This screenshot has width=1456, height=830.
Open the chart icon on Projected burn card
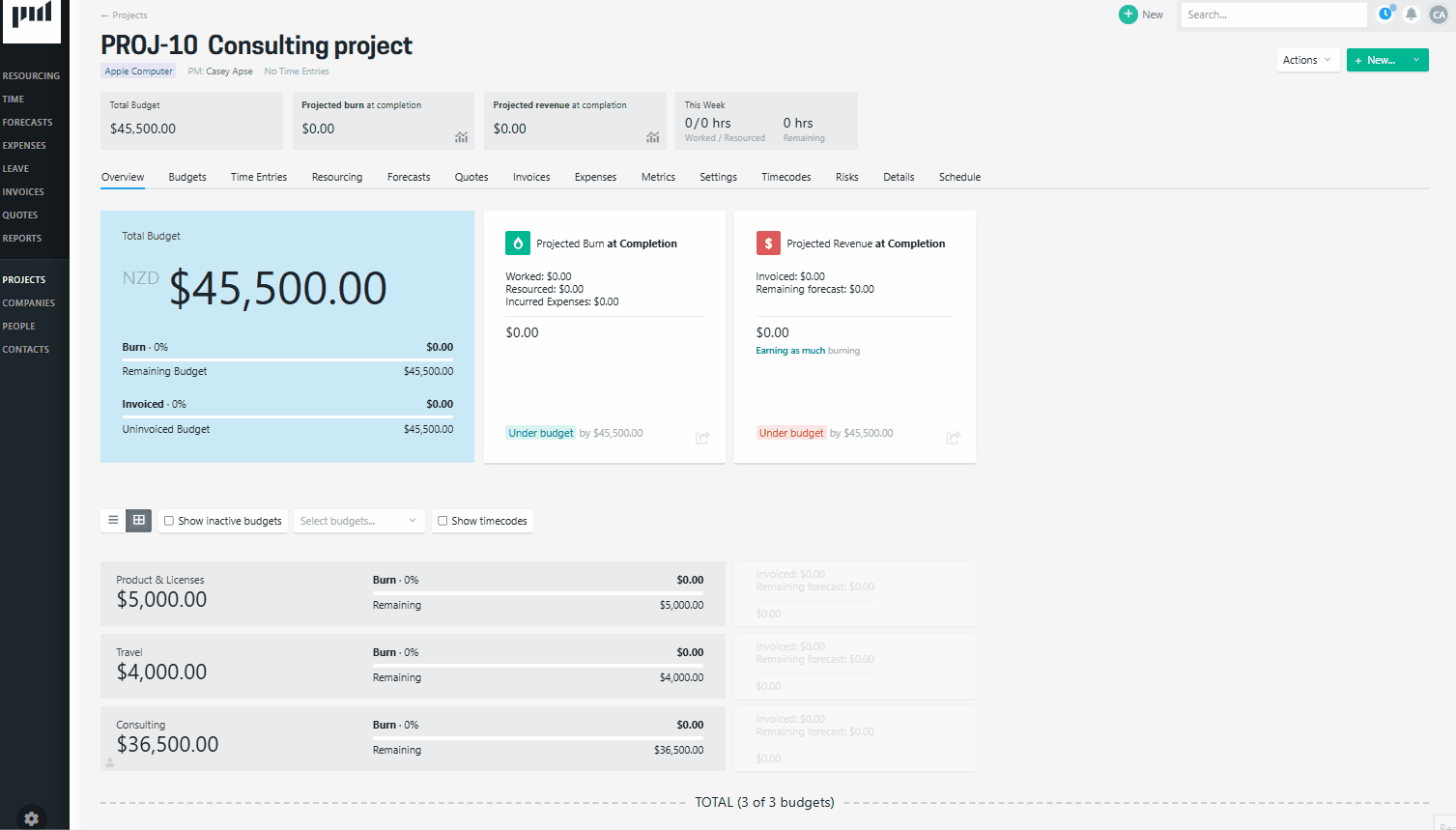point(461,137)
